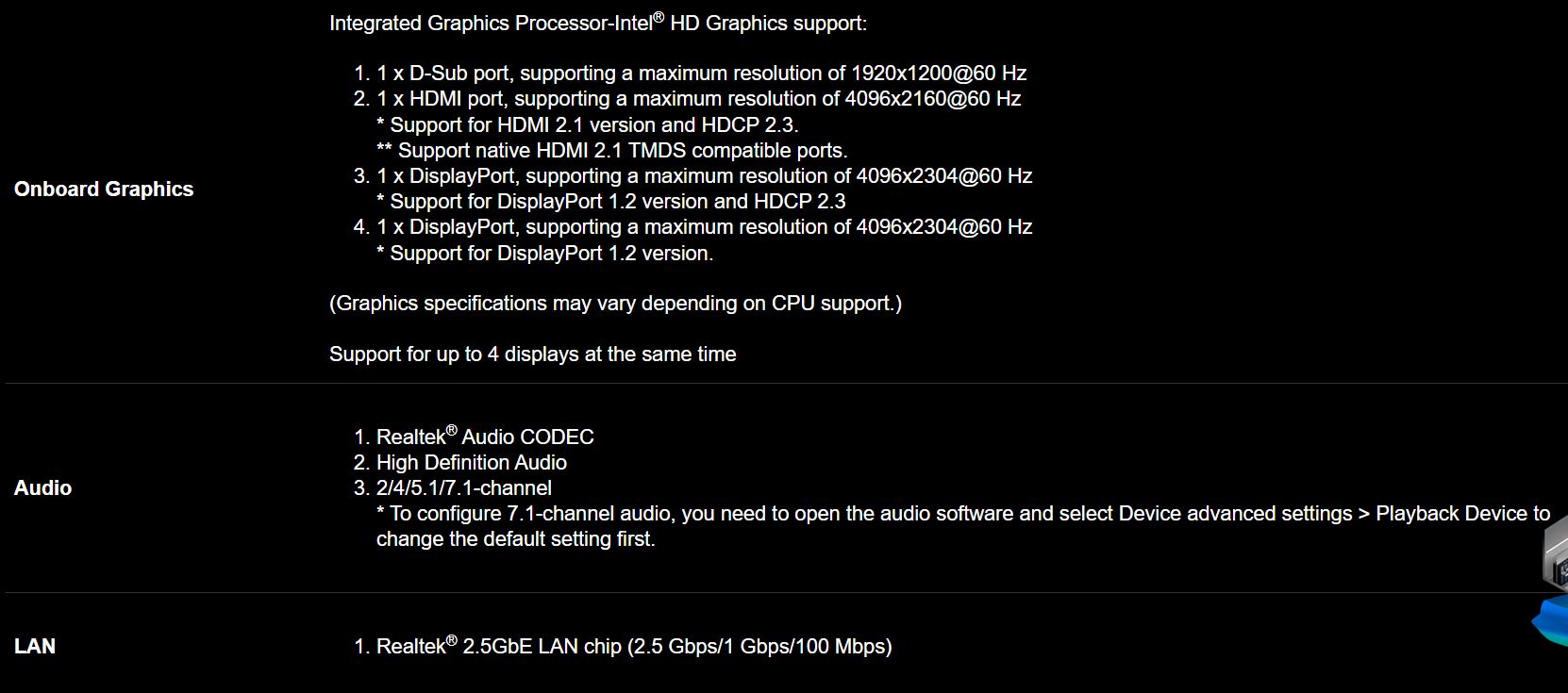Click the native HDMI 2.1 TMDS note
Viewport: 1568px width, 693px height.
611,150
